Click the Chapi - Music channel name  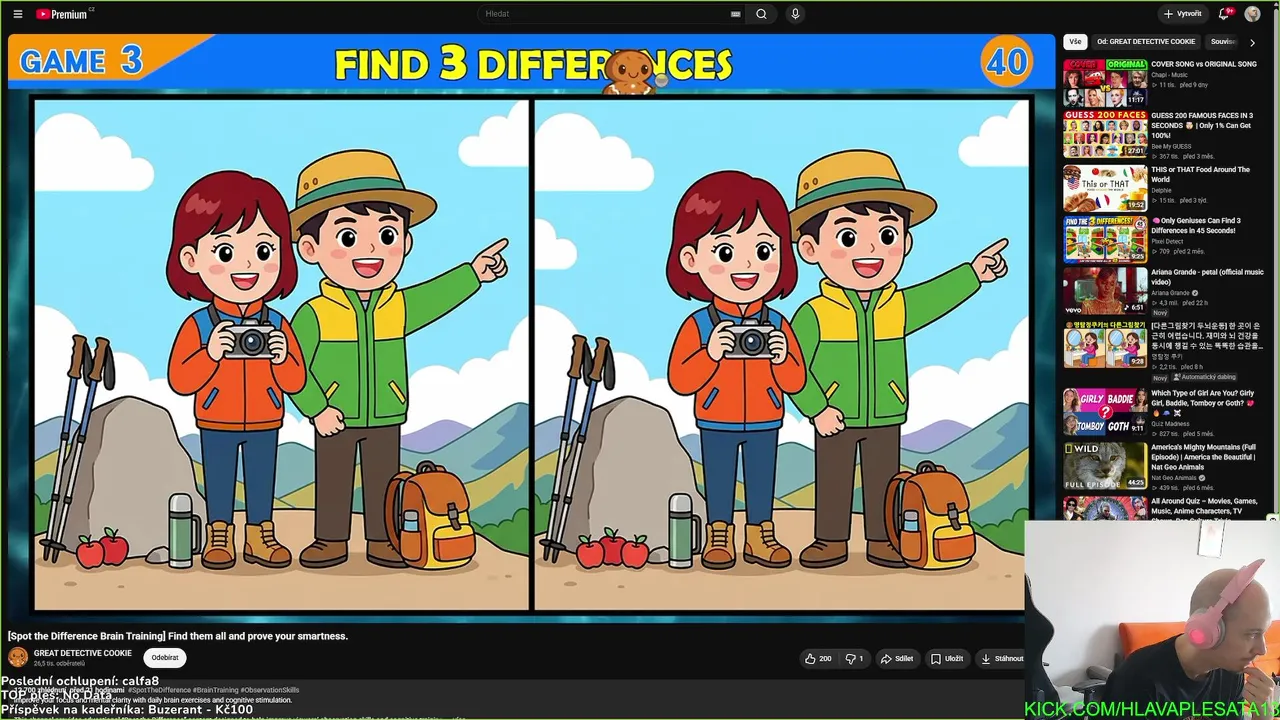tap(1170, 75)
